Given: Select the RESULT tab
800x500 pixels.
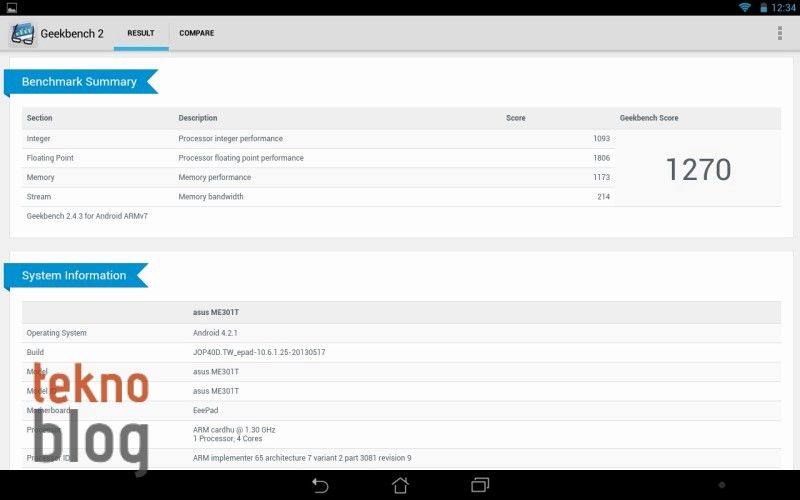Looking at the screenshot, I should coord(141,33).
